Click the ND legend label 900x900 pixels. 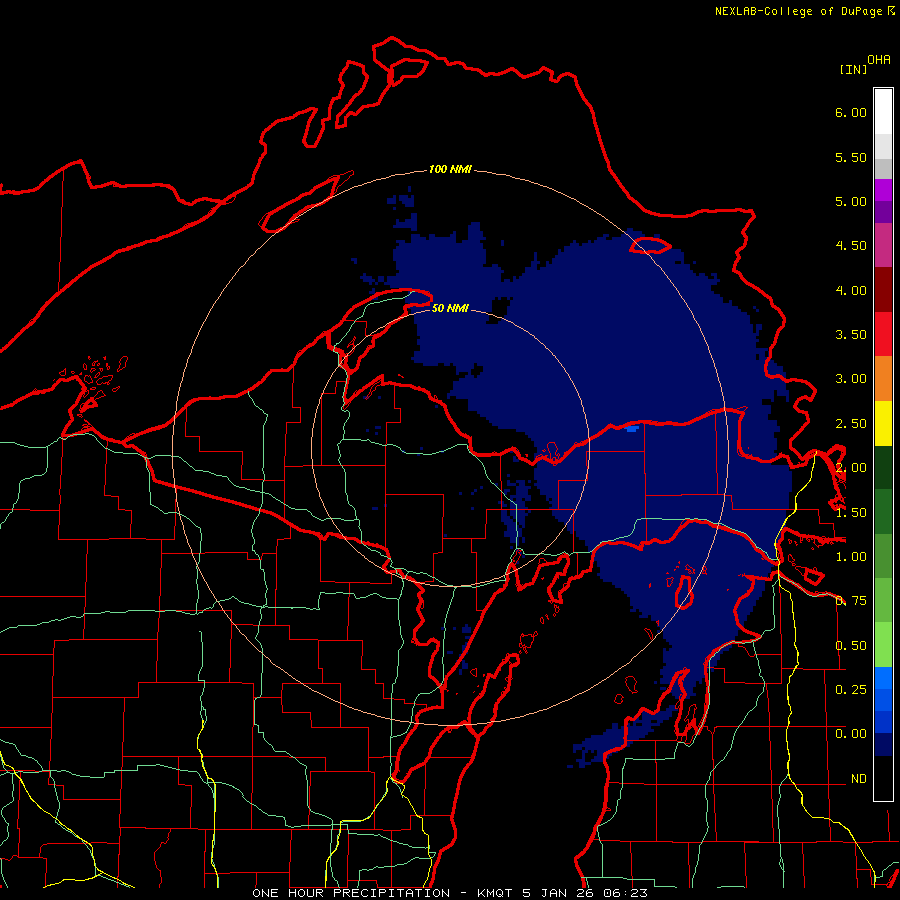click(859, 779)
